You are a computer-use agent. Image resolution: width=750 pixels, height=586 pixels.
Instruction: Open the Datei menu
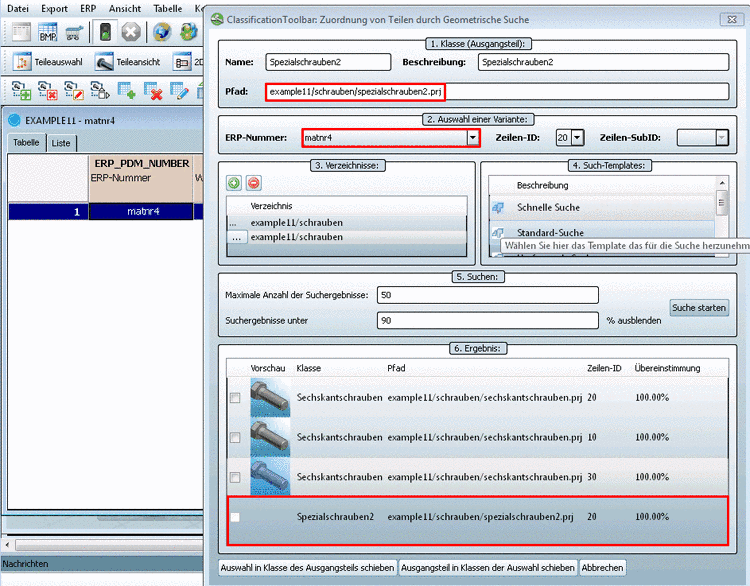18,8
